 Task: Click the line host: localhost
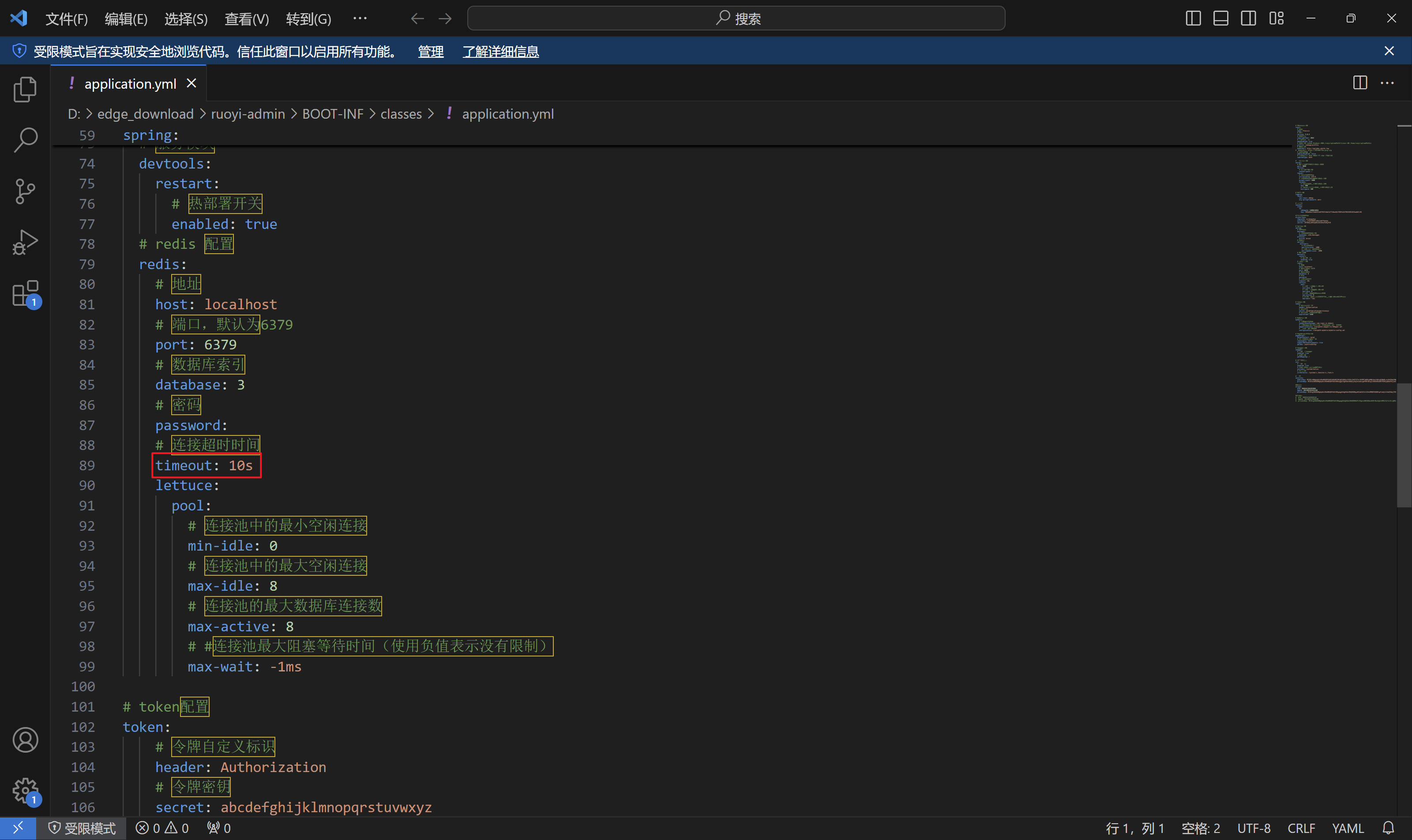[216, 304]
